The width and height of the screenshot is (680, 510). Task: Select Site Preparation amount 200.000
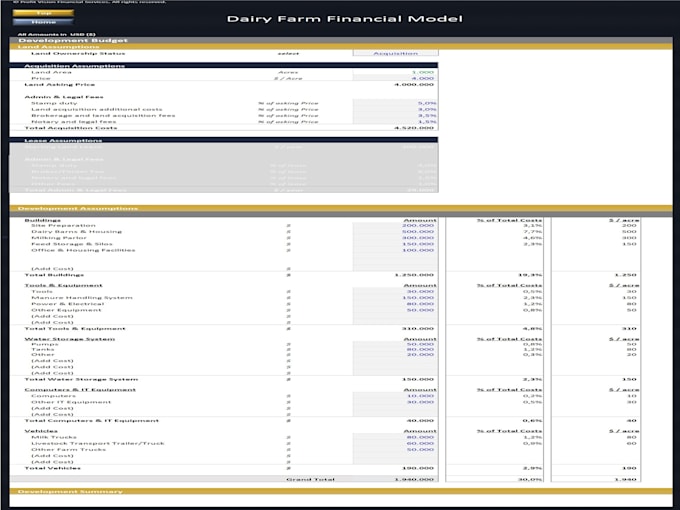tap(396, 226)
